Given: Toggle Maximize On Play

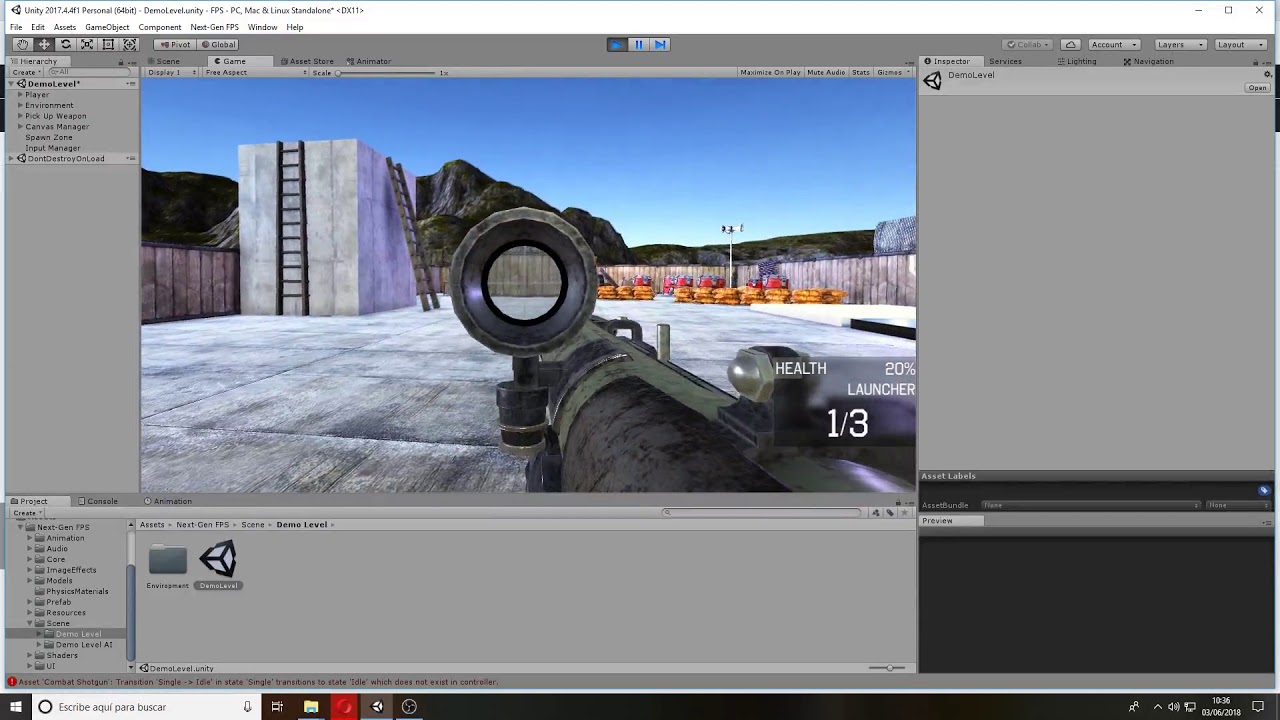Looking at the screenshot, I should point(770,72).
